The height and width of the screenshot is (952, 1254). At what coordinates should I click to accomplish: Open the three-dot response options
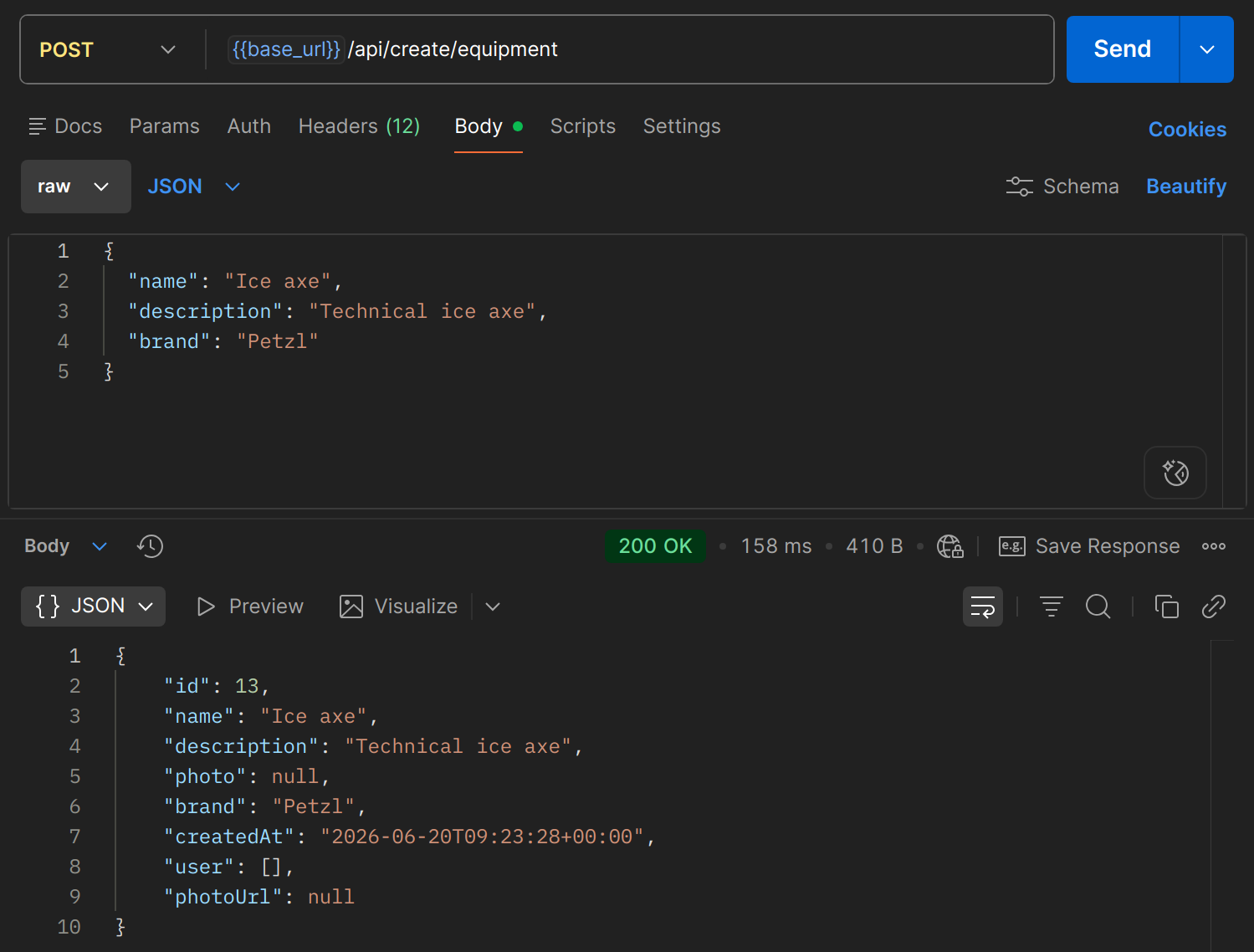click(x=1214, y=546)
